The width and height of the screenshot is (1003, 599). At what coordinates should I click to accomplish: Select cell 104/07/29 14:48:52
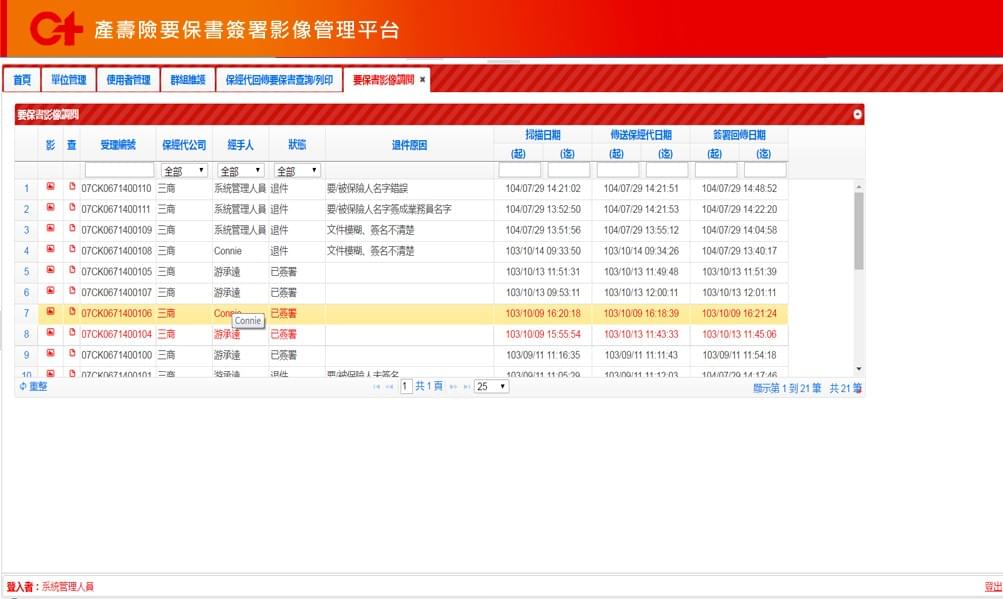[x=739, y=189]
